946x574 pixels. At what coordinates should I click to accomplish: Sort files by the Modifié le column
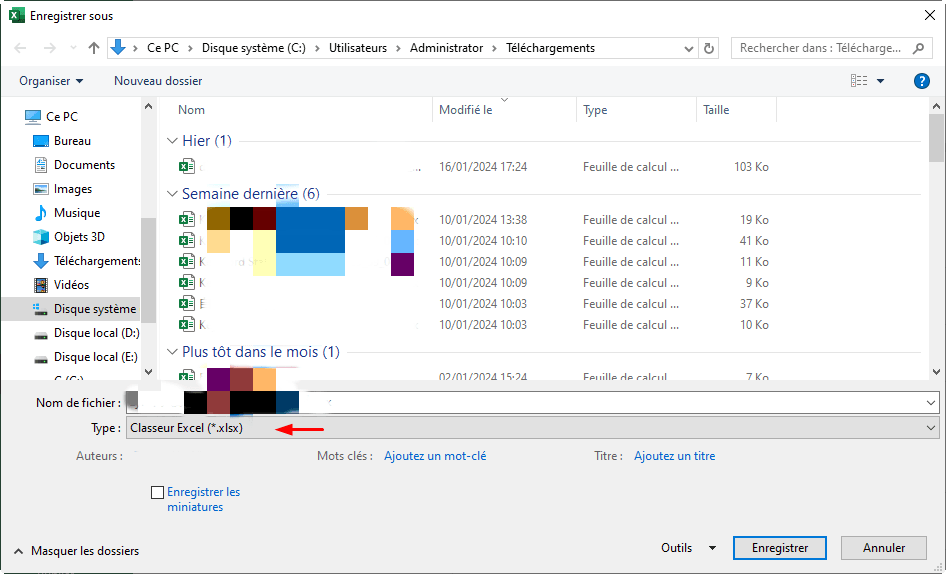pyautogui.click(x=466, y=110)
